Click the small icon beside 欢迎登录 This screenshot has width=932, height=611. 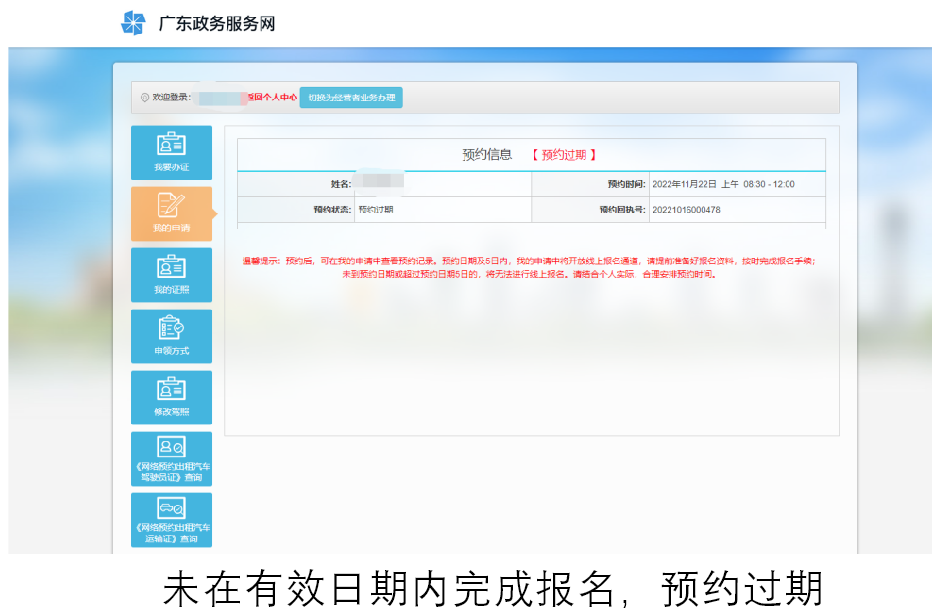[x=145, y=98]
